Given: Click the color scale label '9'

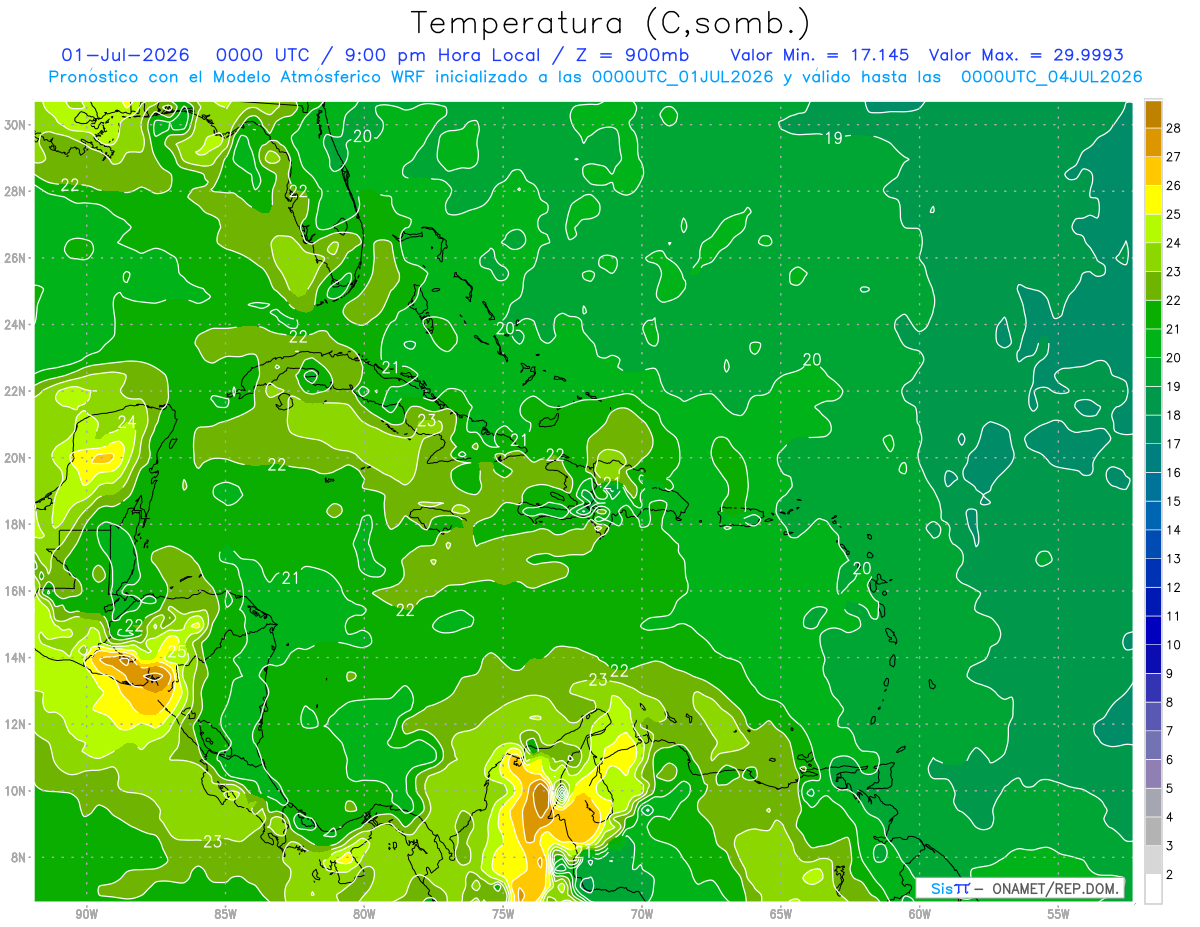Looking at the screenshot, I should click(1170, 674).
